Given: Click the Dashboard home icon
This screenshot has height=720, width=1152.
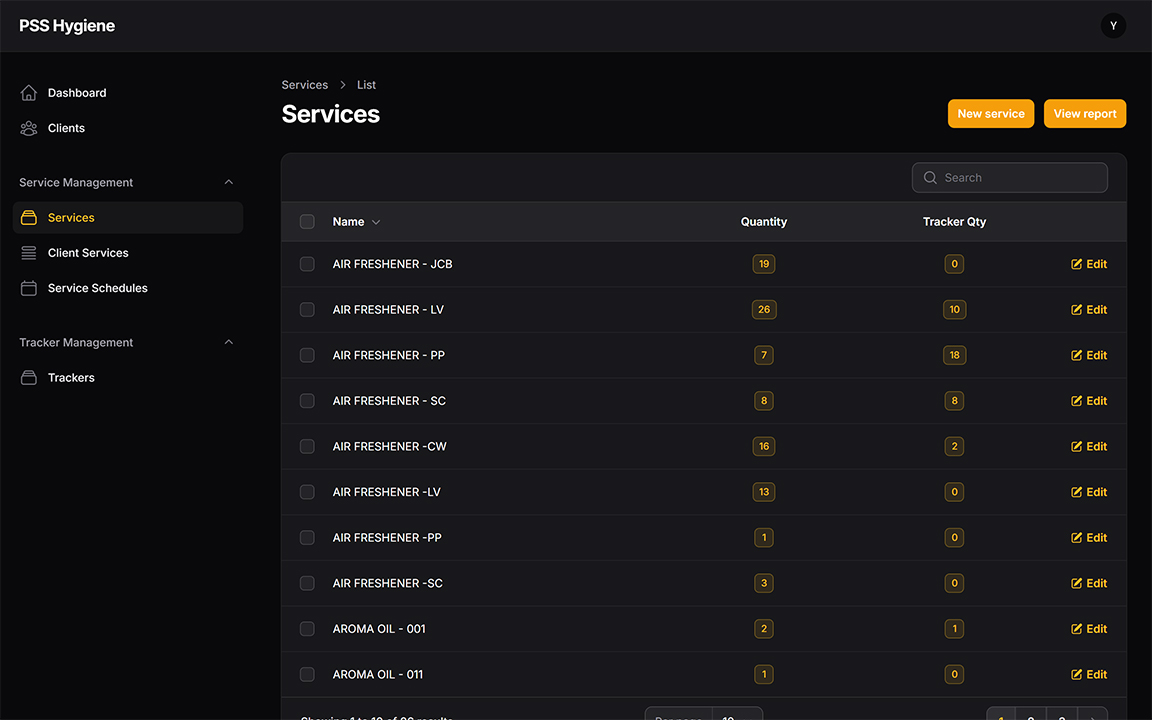Looking at the screenshot, I should click(x=29, y=93).
